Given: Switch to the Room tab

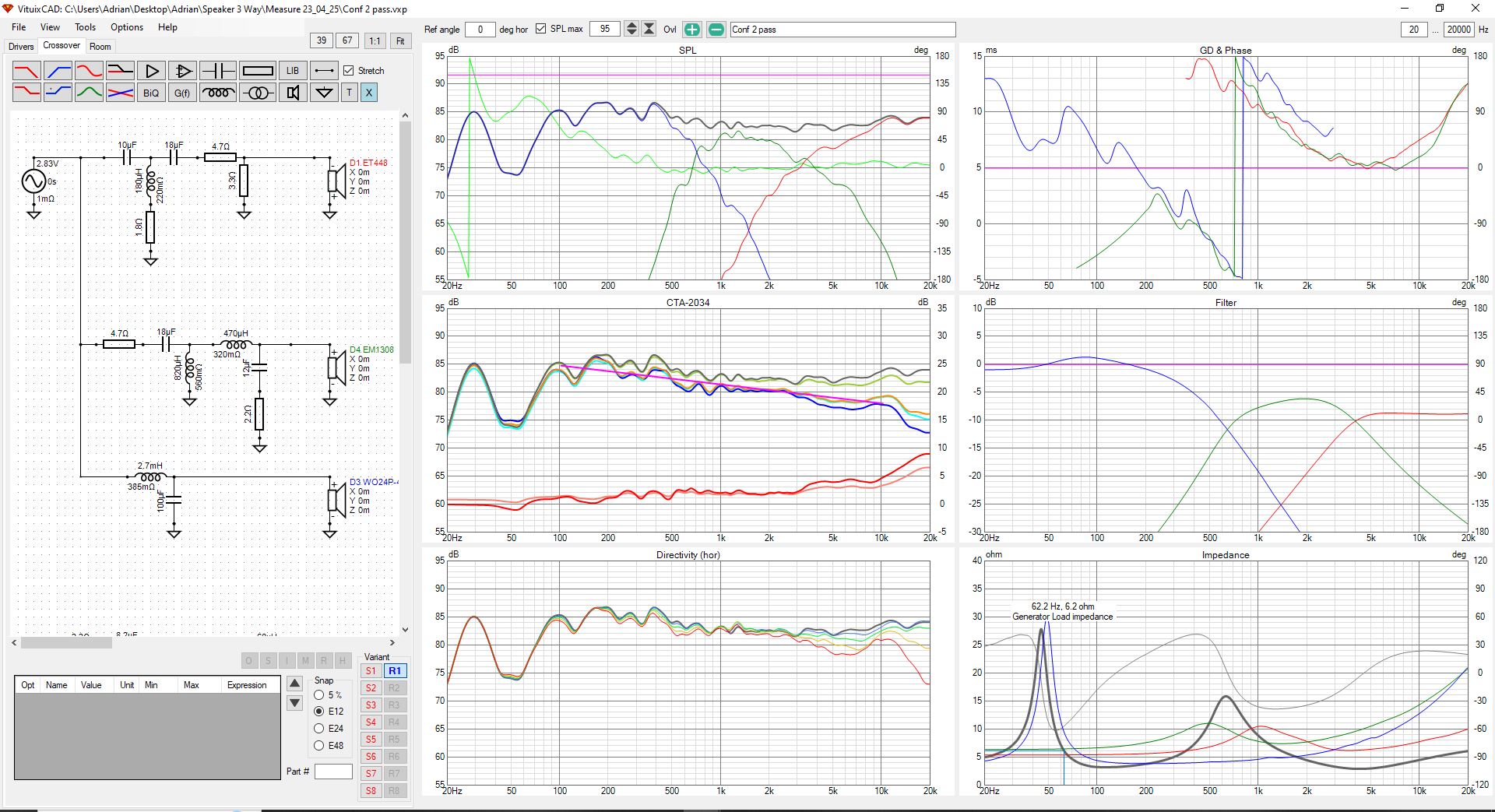Looking at the screenshot, I should (100, 47).
